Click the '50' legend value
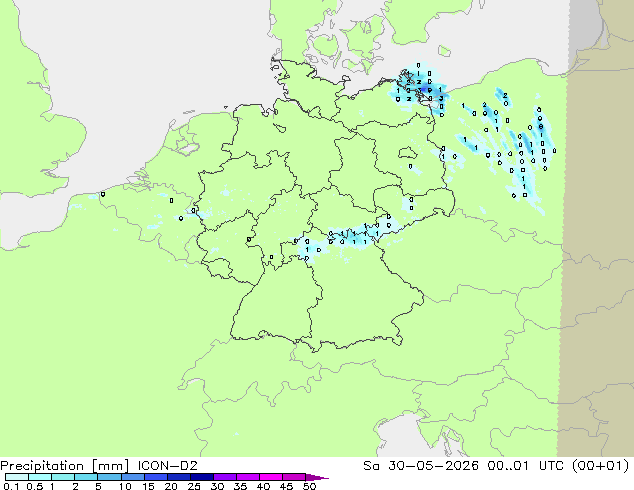634x490 pixels. [309, 486]
